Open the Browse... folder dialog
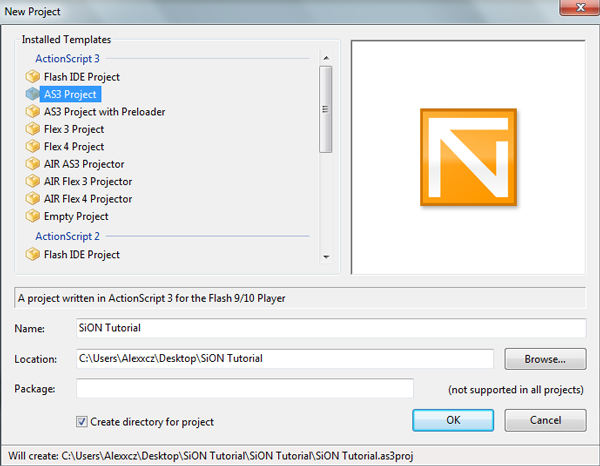Viewport: 600px width, 466px height. (545, 359)
